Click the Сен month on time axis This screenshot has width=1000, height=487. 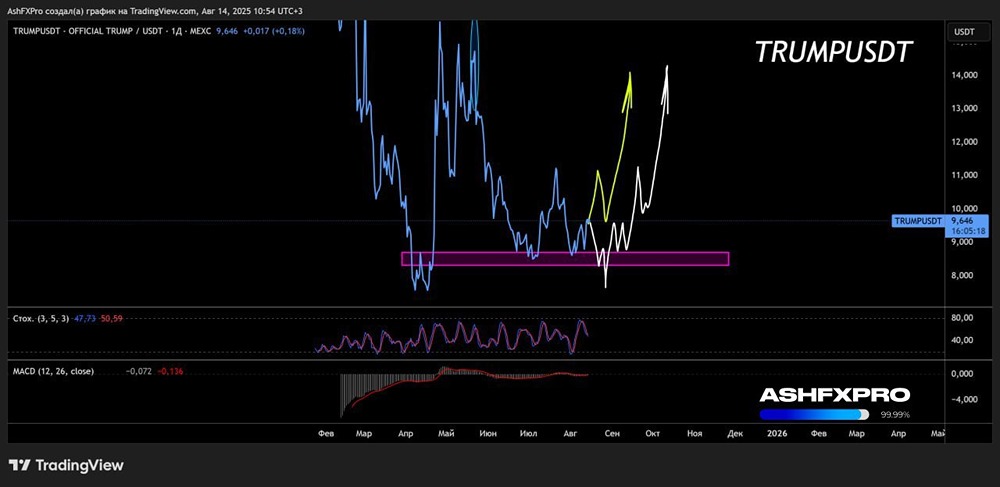pyautogui.click(x=612, y=433)
